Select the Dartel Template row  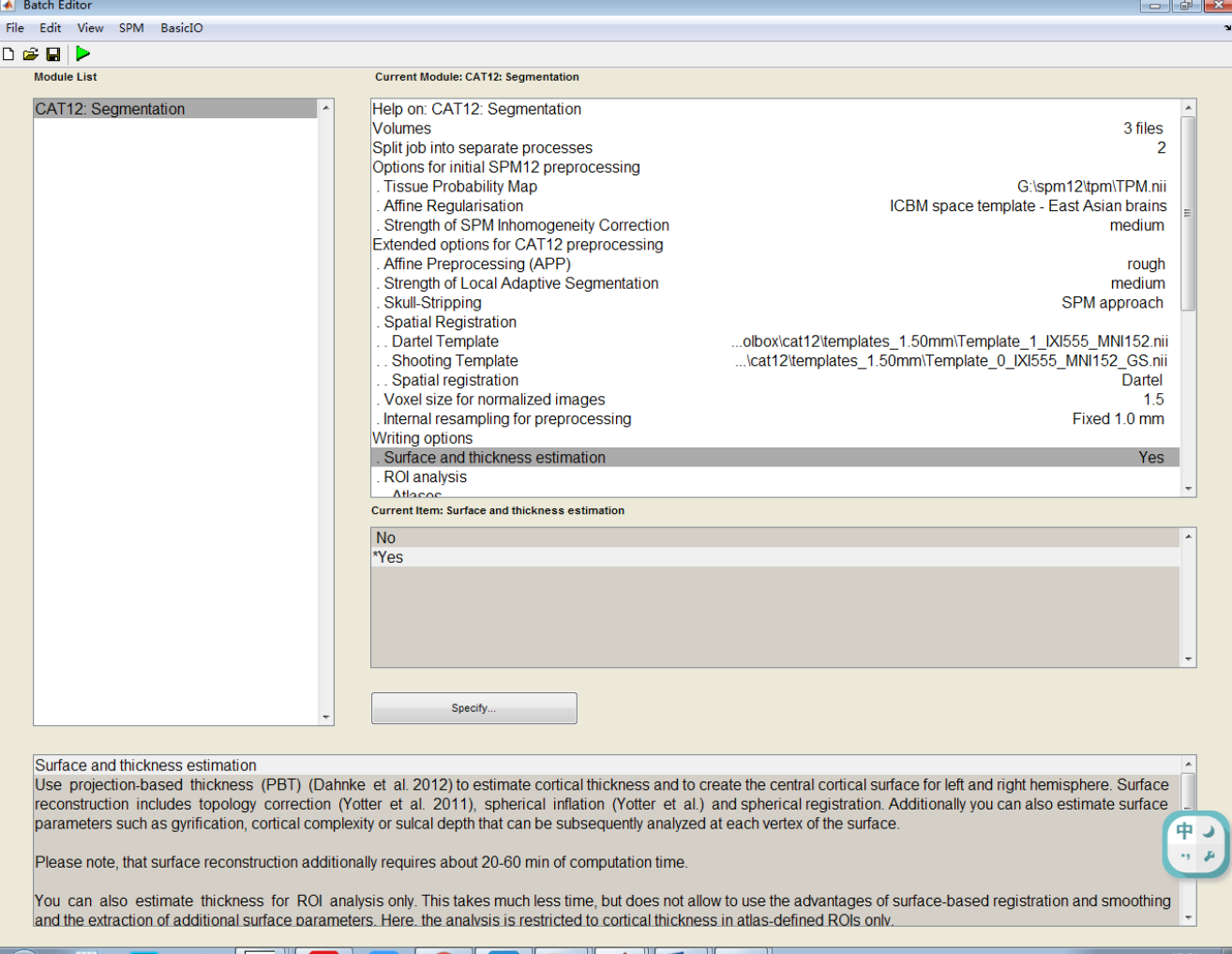(775, 341)
